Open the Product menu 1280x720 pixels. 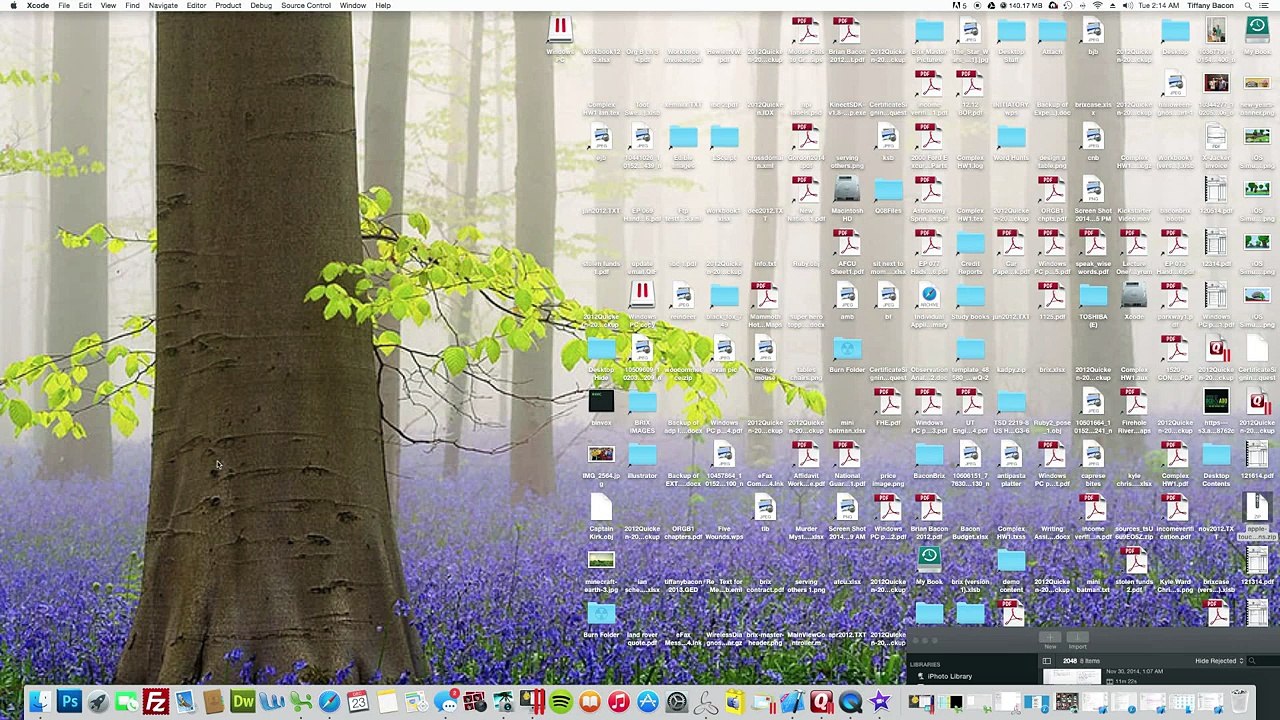[228, 5]
